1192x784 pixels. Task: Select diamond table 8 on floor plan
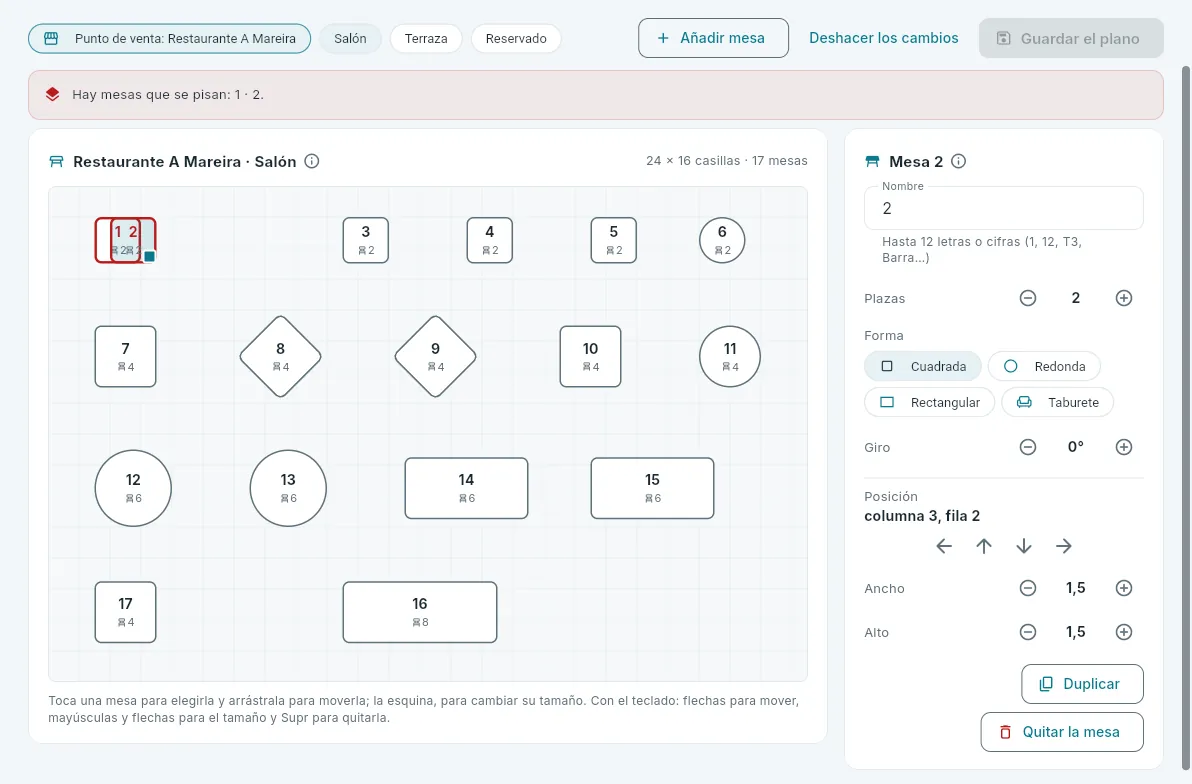281,357
